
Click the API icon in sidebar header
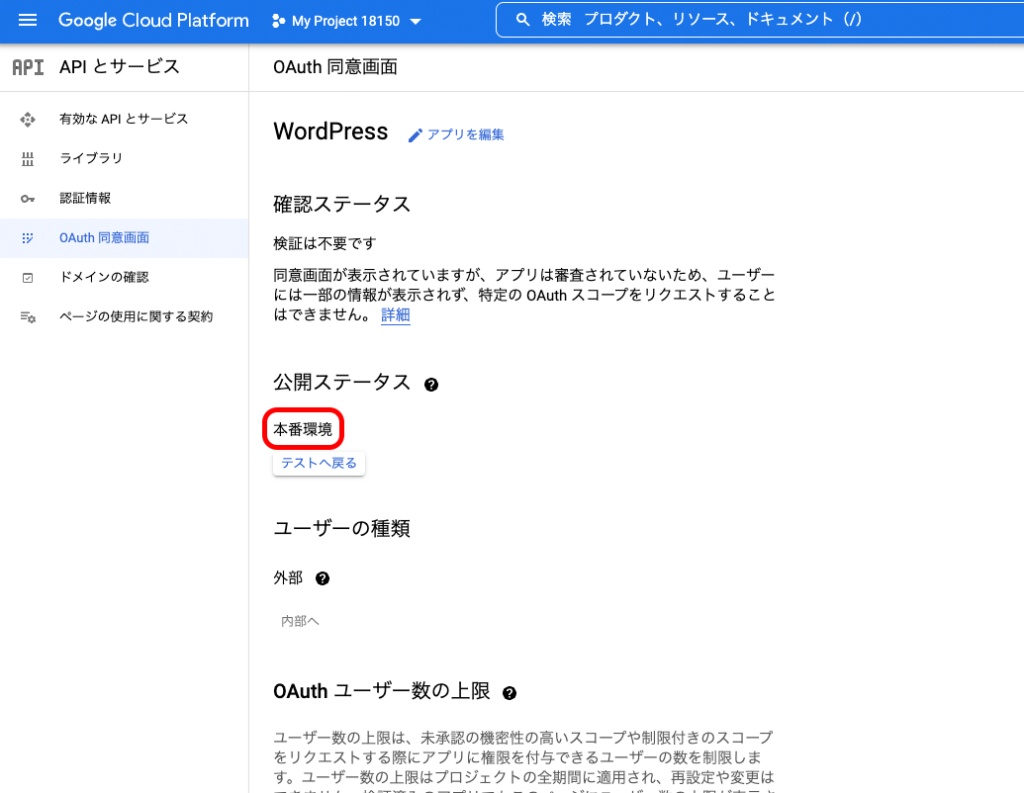pos(27,67)
